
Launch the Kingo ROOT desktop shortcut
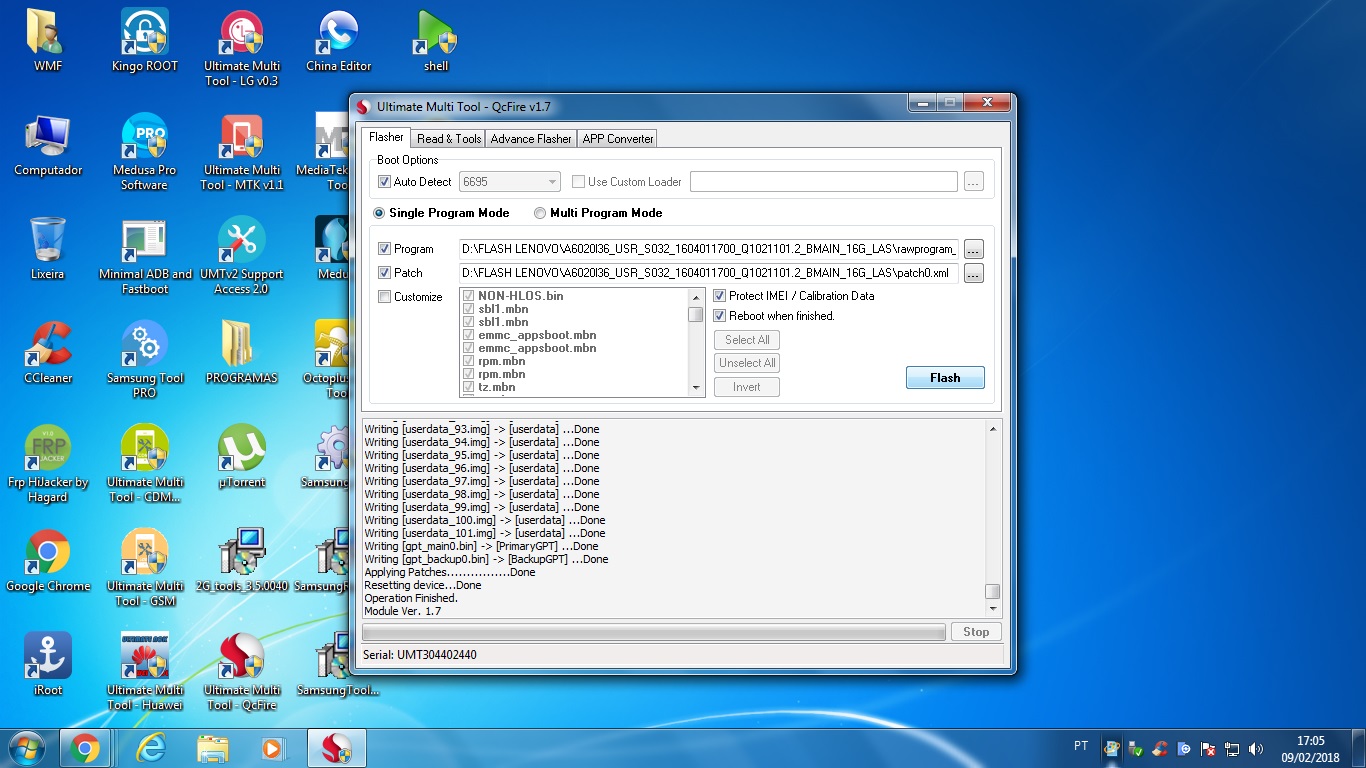[145, 40]
